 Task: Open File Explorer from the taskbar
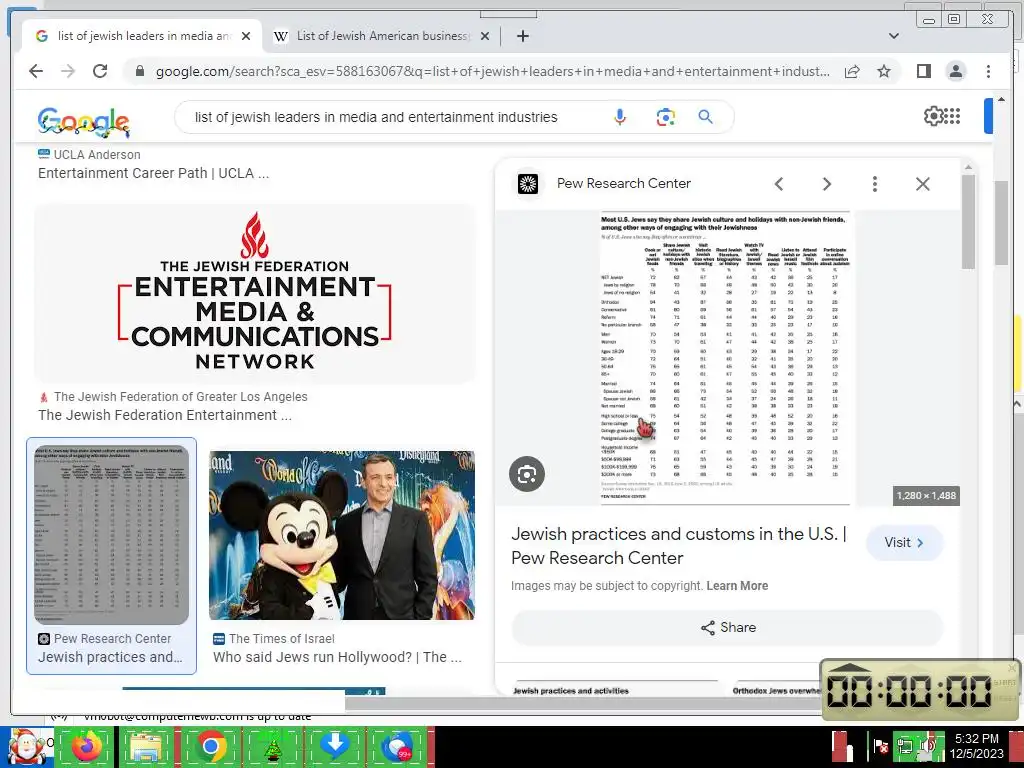tap(148, 746)
